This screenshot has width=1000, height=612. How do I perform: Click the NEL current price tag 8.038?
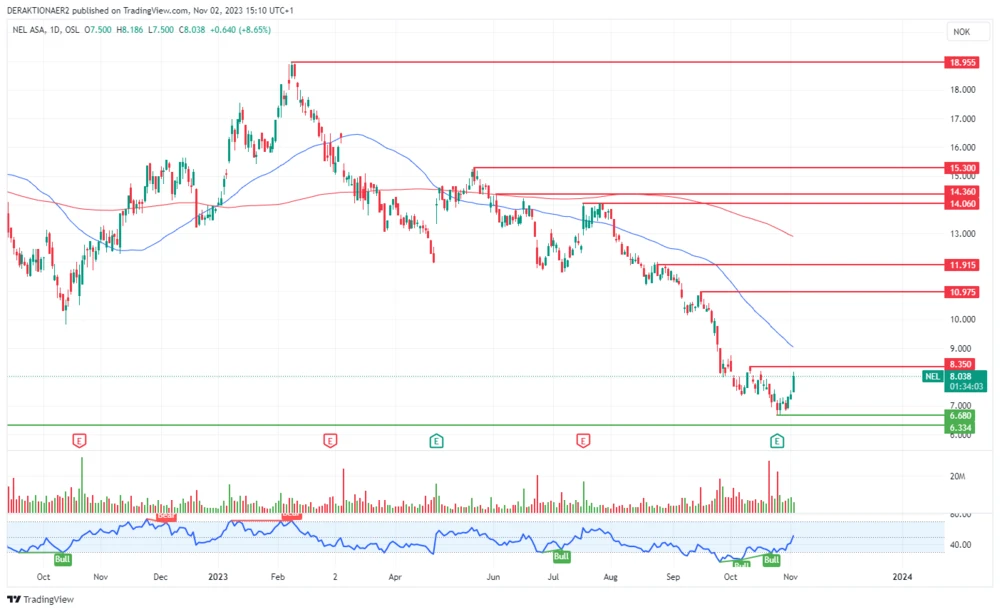point(963,377)
